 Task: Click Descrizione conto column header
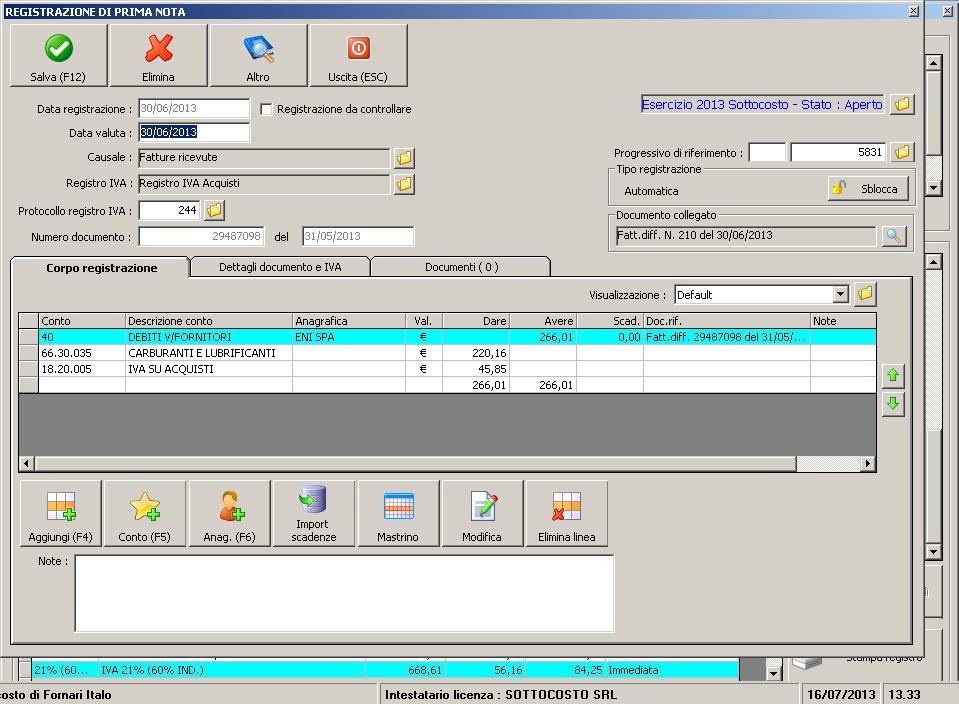tap(209, 321)
